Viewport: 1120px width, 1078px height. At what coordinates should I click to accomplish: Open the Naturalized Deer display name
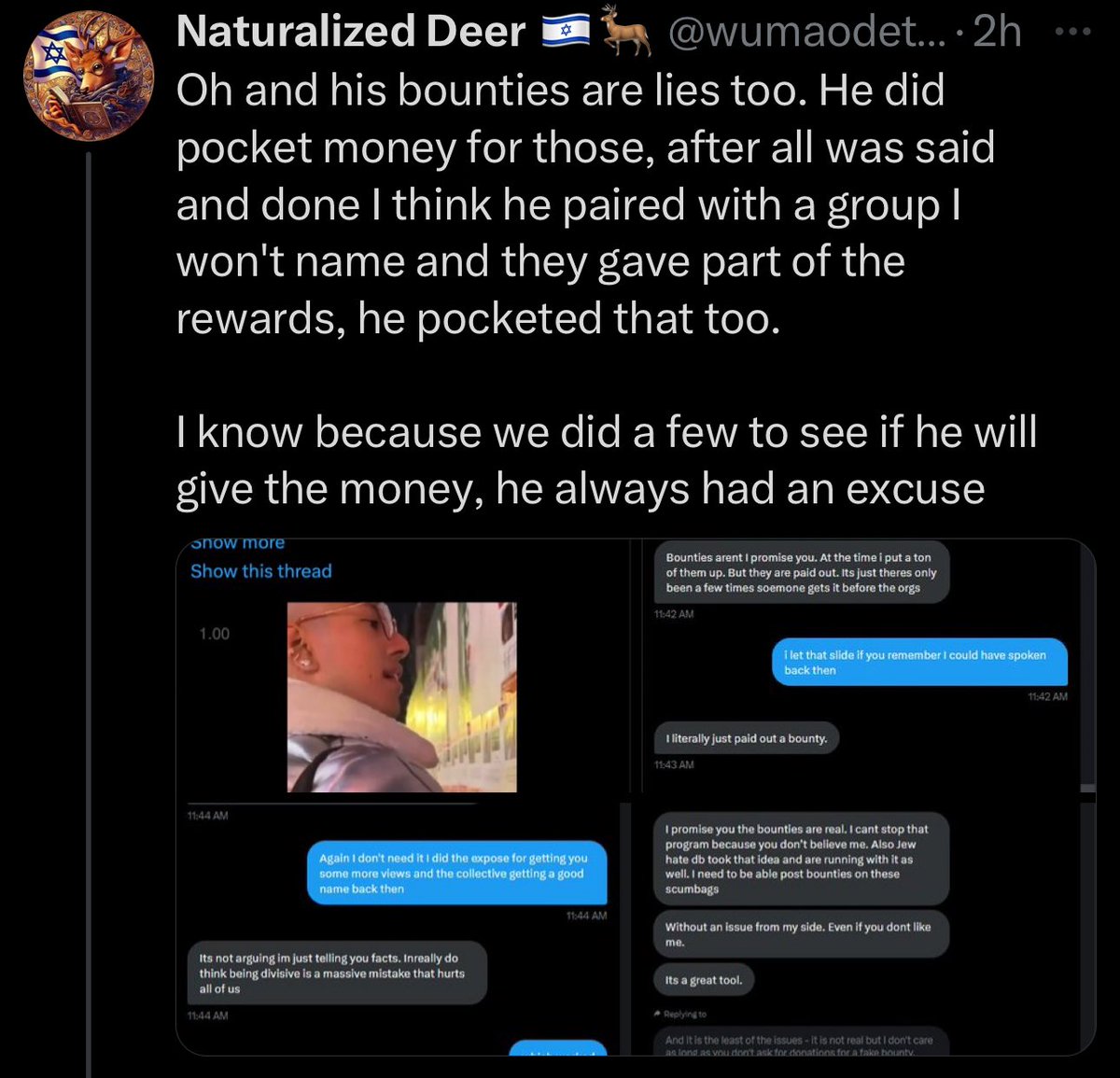pyautogui.click(x=351, y=33)
